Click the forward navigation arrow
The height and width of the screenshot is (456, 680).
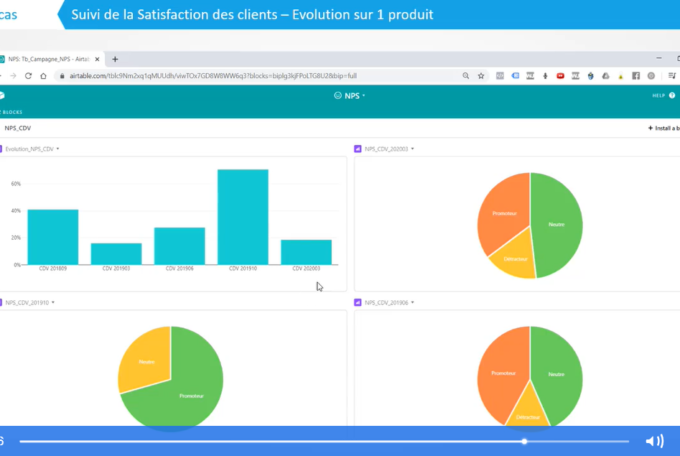coord(13,76)
